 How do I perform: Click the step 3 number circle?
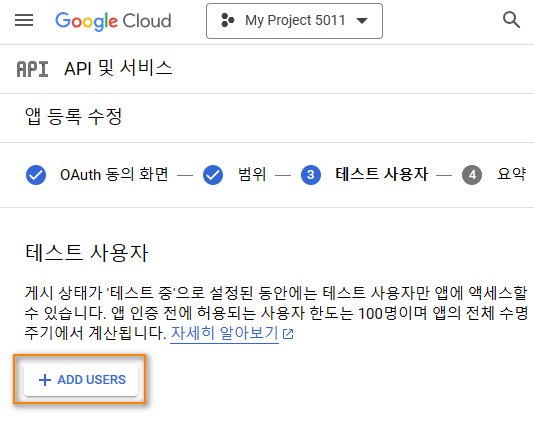[x=311, y=175]
